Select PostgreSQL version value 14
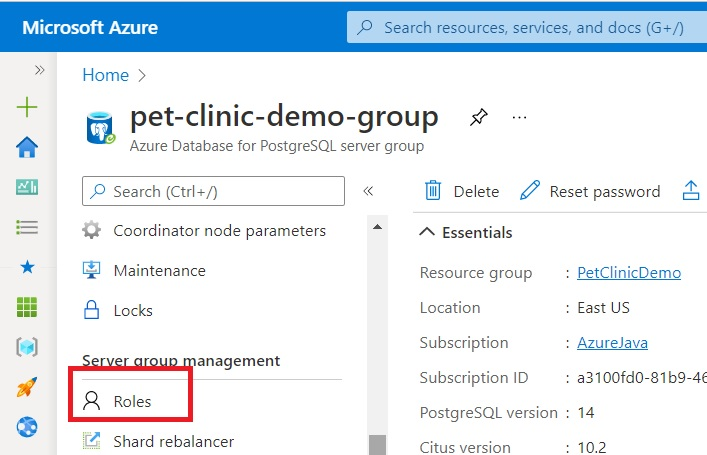This screenshot has width=707, height=455. click(x=586, y=413)
